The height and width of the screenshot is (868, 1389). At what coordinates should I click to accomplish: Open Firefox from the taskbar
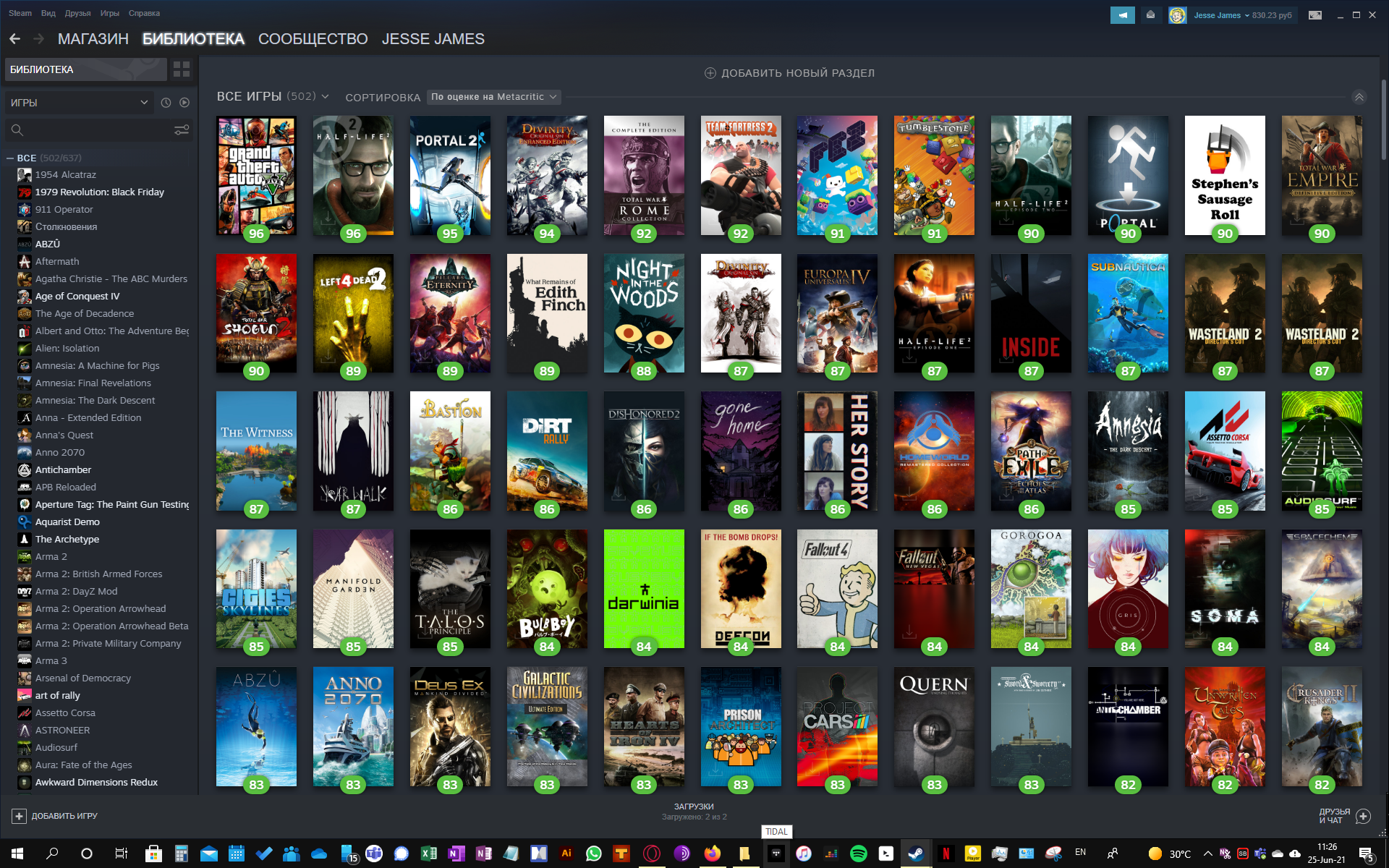(x=713, y=854)
